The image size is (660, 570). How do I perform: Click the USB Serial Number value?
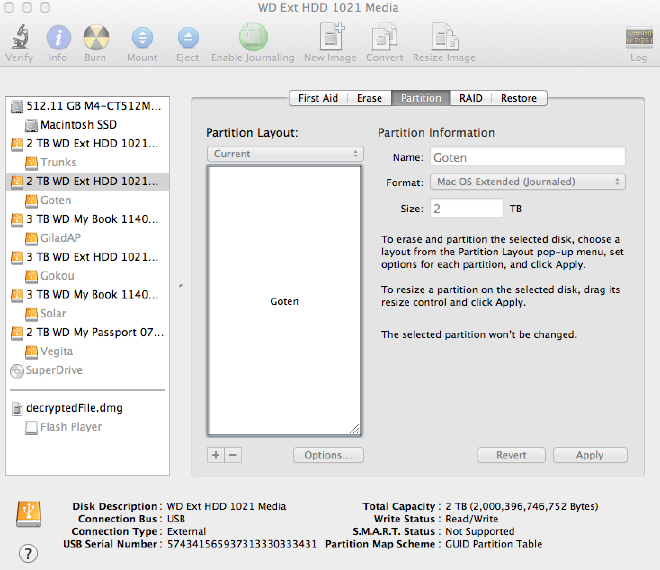[x=242, y=544]
